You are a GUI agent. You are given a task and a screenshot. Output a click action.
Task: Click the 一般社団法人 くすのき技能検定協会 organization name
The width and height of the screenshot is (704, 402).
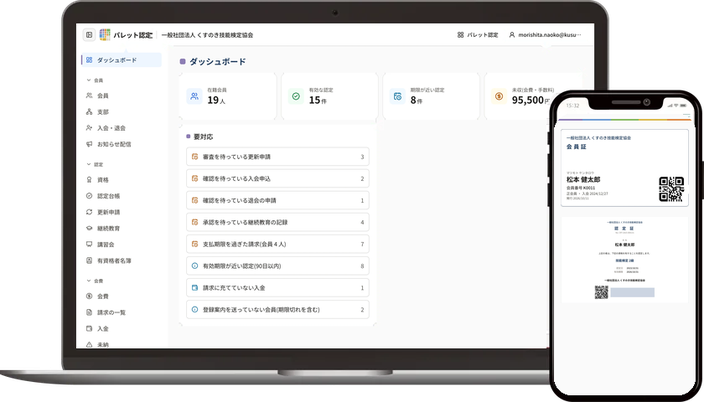(x=207, y=35)
